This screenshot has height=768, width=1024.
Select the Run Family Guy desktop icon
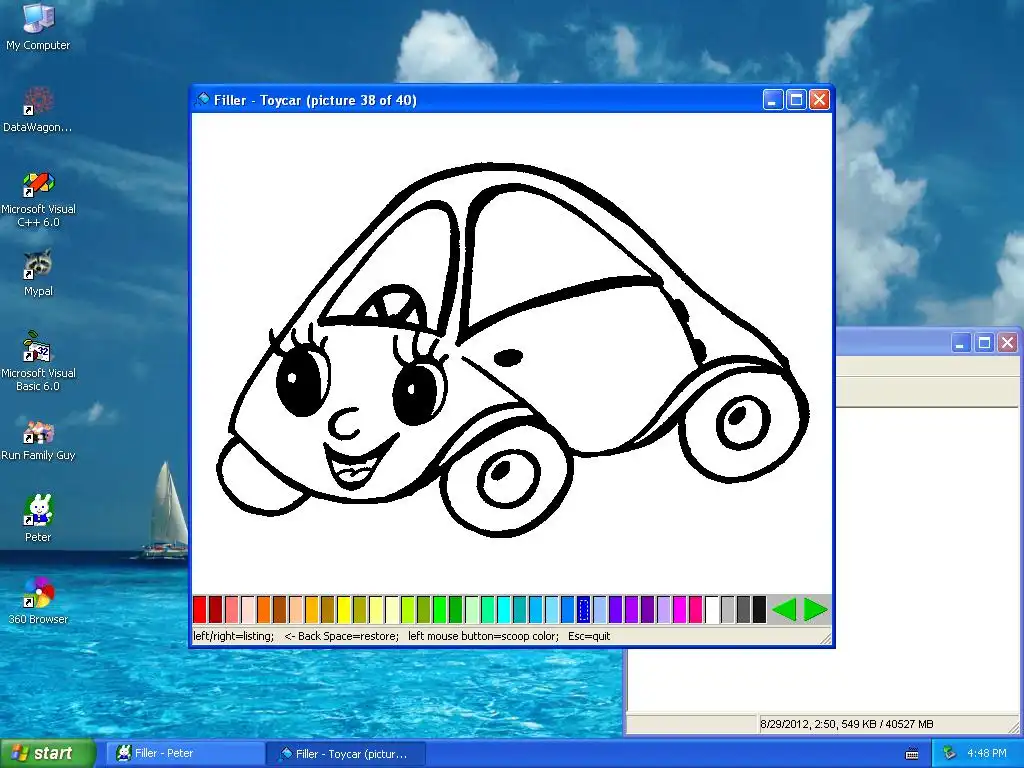tap(38, 441)
